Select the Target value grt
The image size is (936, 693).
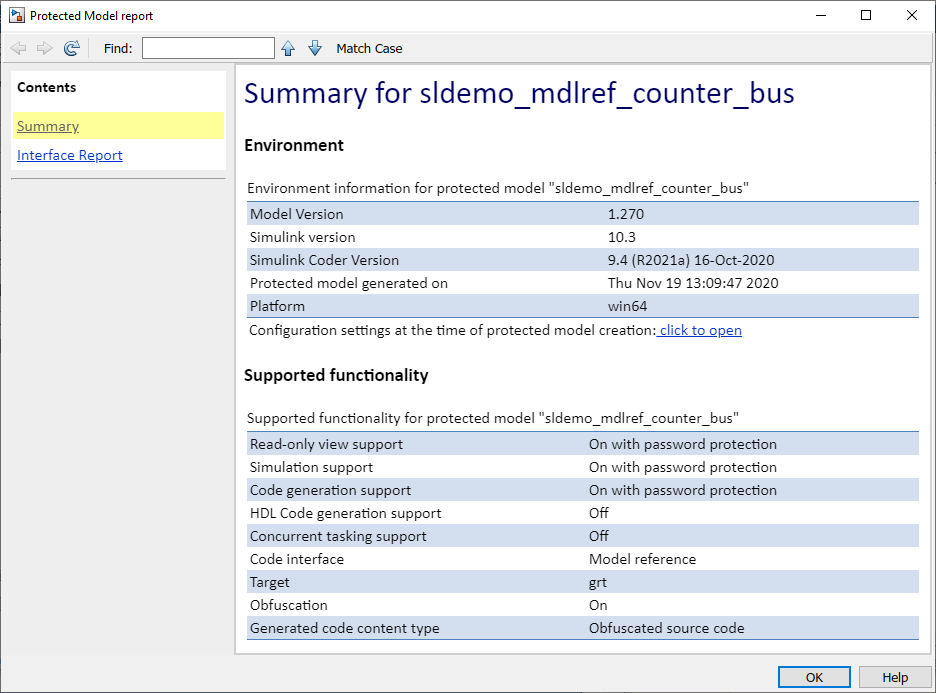tap(598, 583)
